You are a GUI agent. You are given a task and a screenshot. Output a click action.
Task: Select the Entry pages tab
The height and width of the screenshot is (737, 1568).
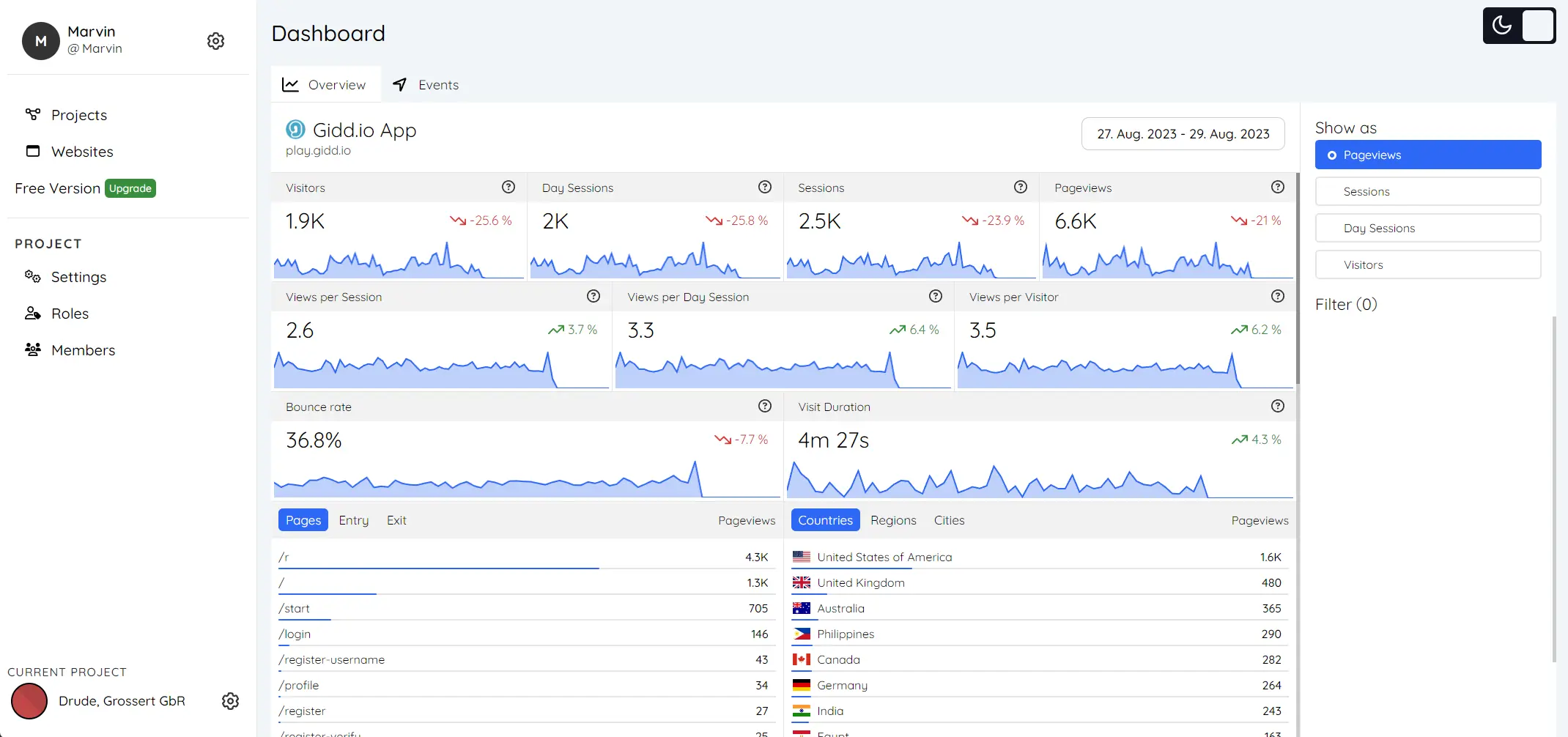353,520
